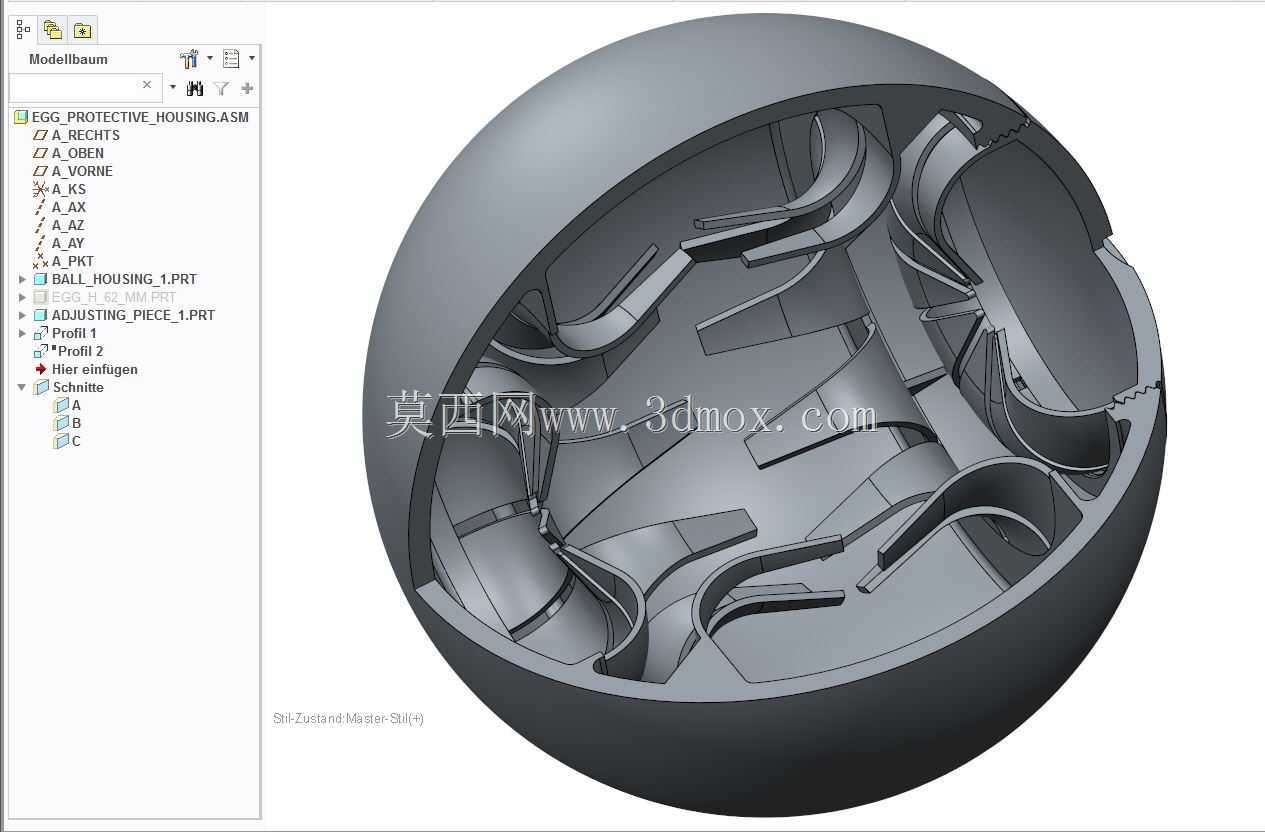Select coordinate system A_KS

69,189
